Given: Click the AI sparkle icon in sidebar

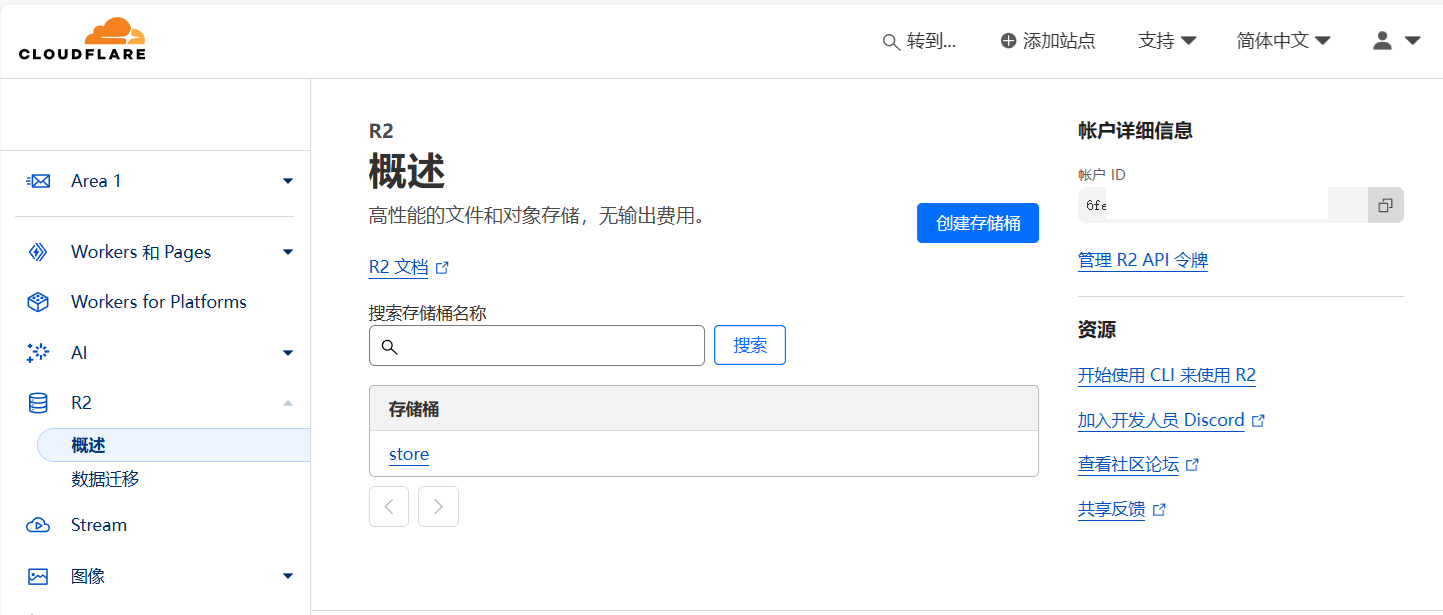Looking at the screenshot, I should 38,353.
